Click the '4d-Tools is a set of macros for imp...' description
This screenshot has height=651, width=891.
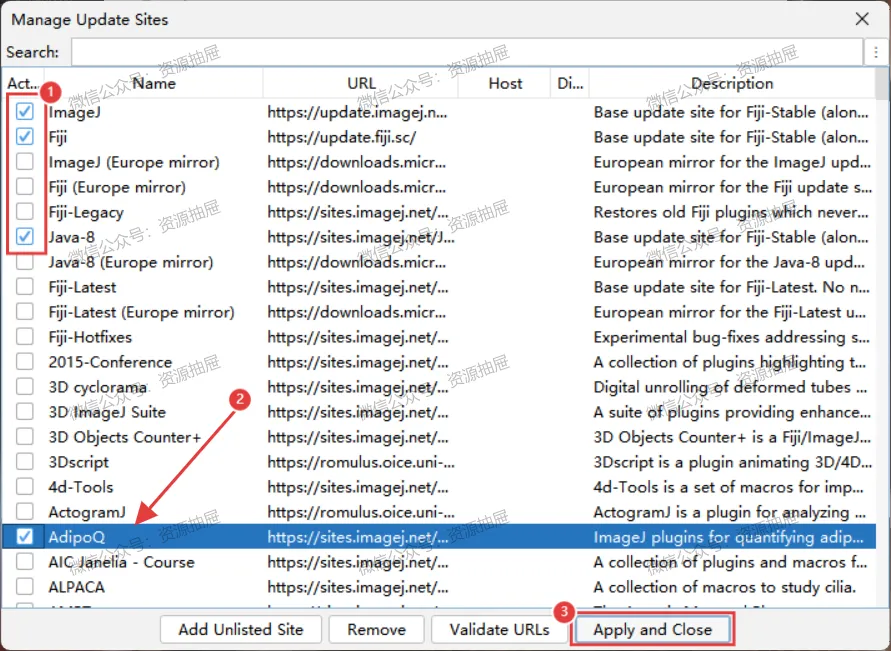pos(732,487)
